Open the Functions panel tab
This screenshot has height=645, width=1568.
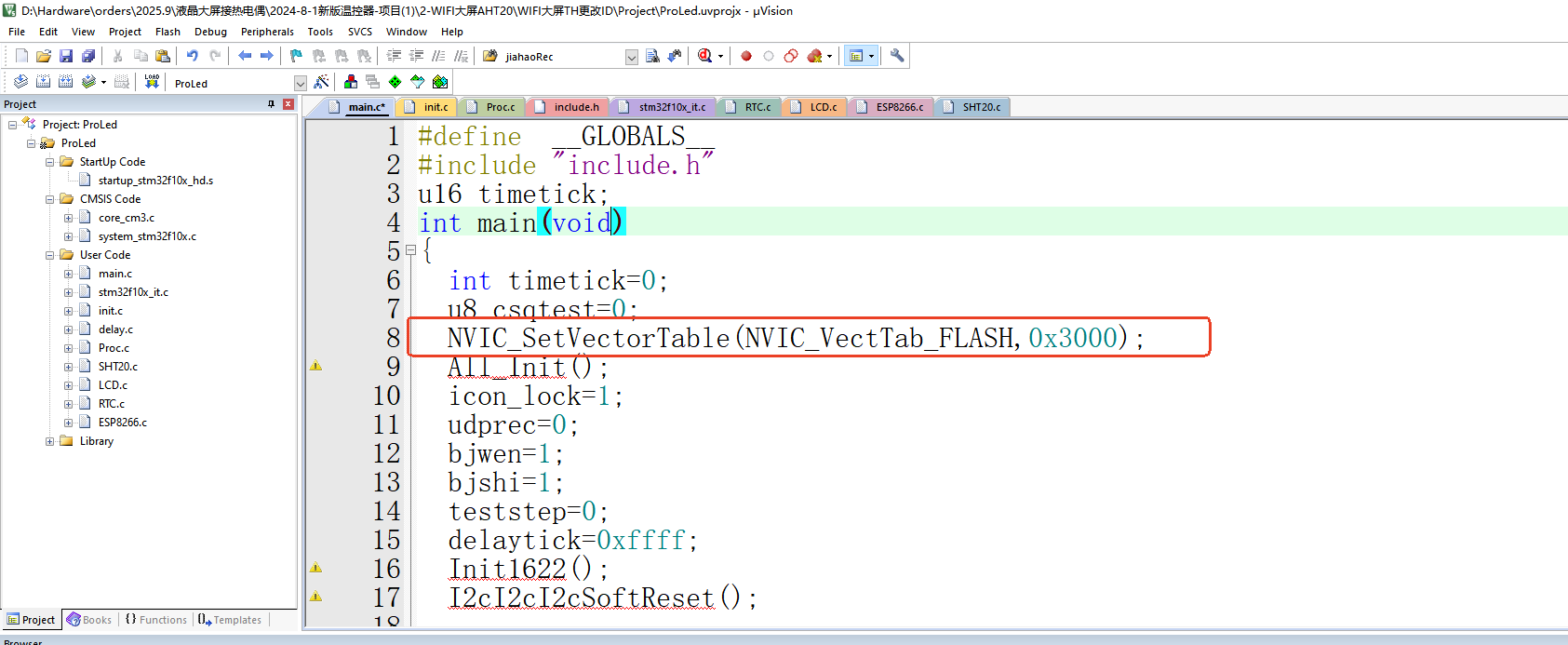[x=155, y=620]
